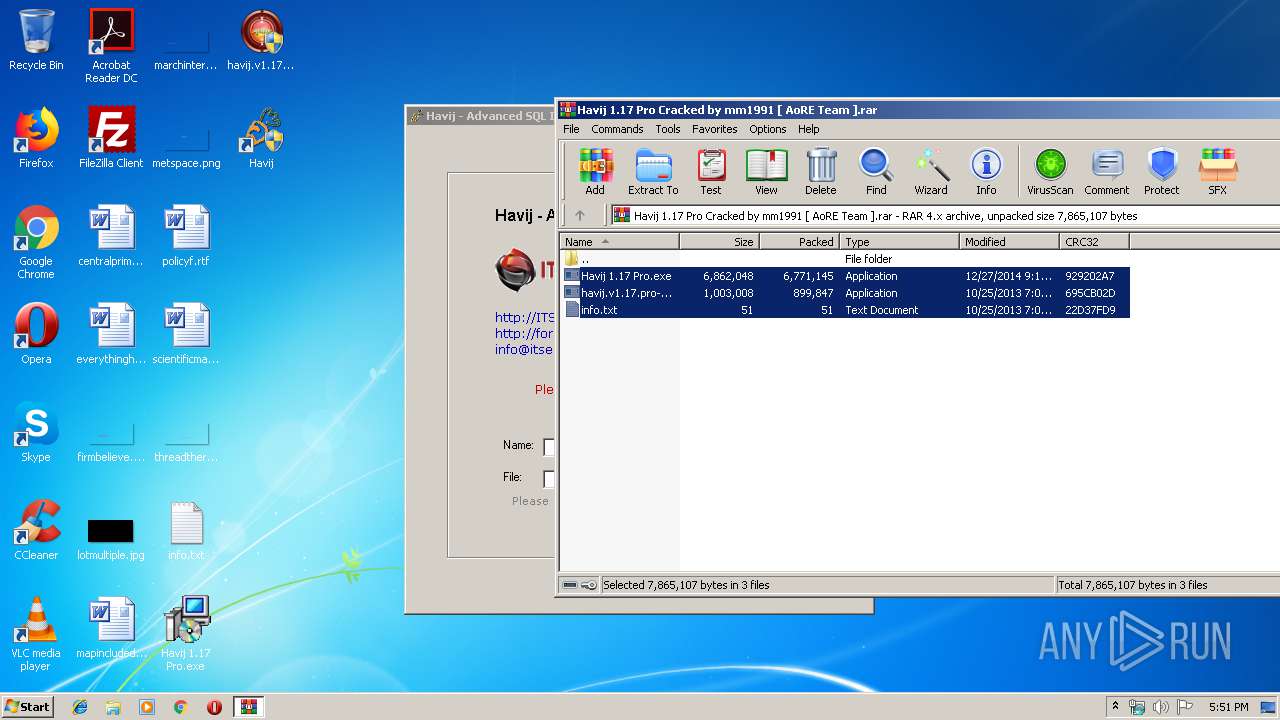Open Windows Explorer from the taskbar
The image size is (1280, 720).
click(113, 706)
